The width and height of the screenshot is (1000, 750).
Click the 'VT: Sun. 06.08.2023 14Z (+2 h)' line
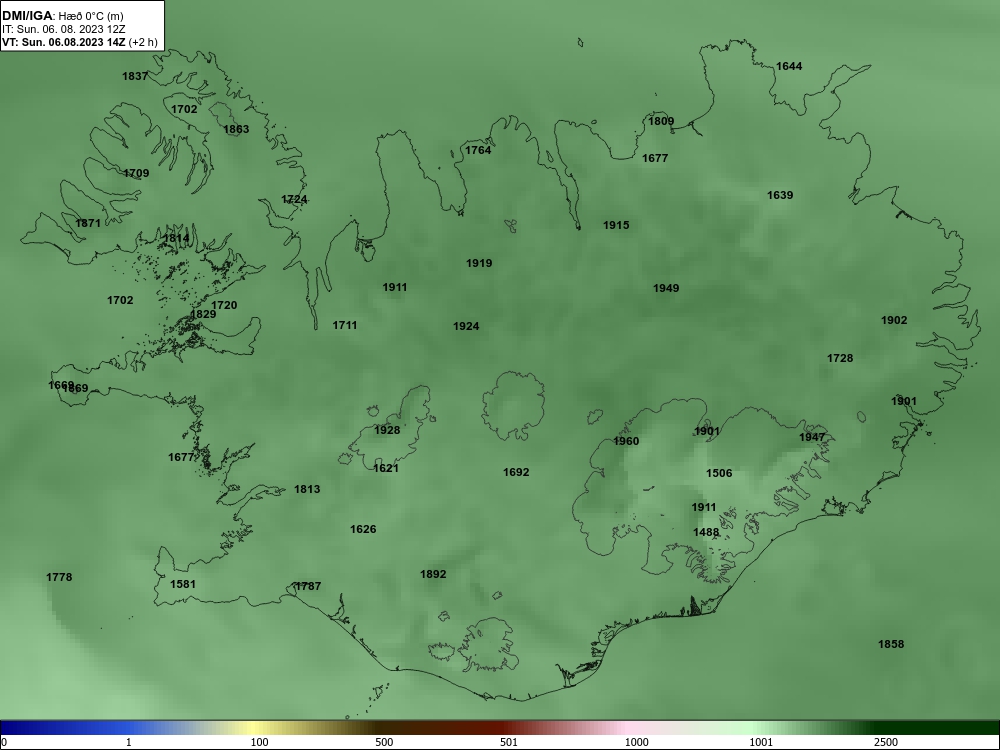pyautogui.click(x=80, y=42)
